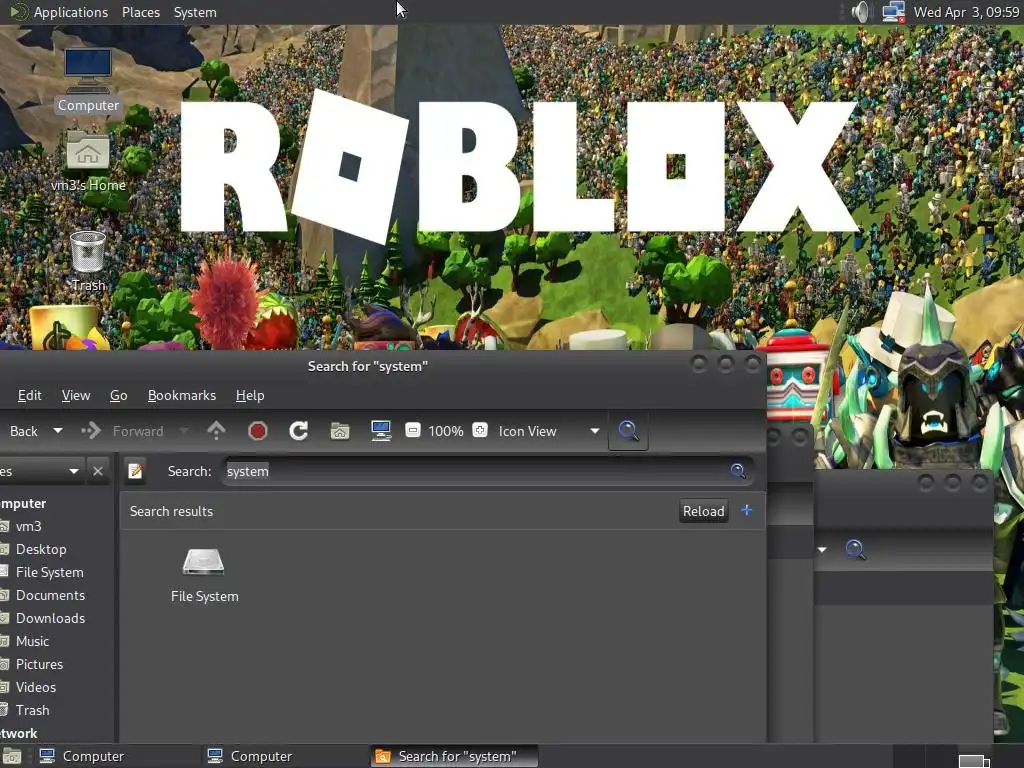Open the Bookmarks menu

(x=182, y=395)
